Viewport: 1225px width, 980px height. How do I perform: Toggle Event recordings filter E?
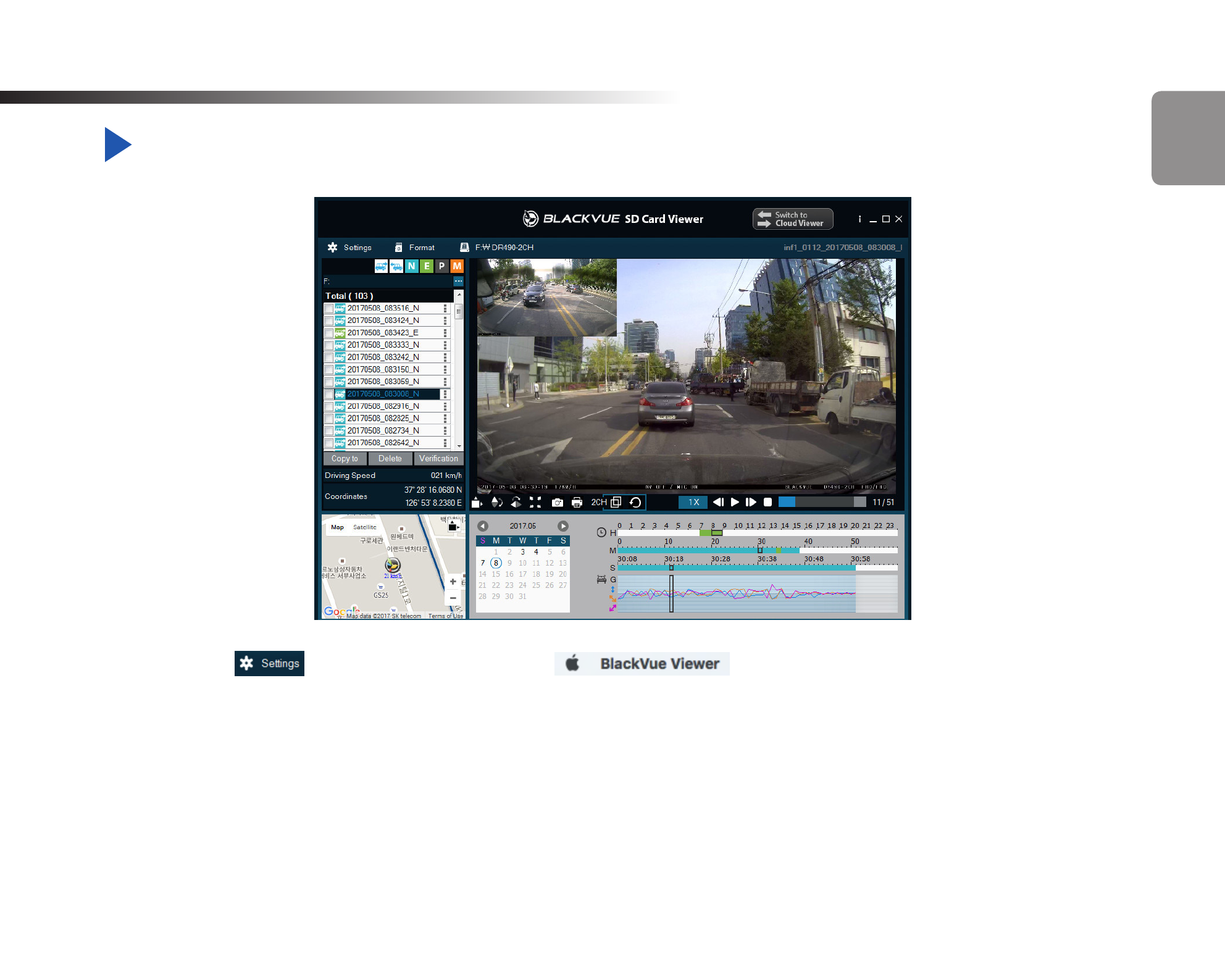coord(426,266)
